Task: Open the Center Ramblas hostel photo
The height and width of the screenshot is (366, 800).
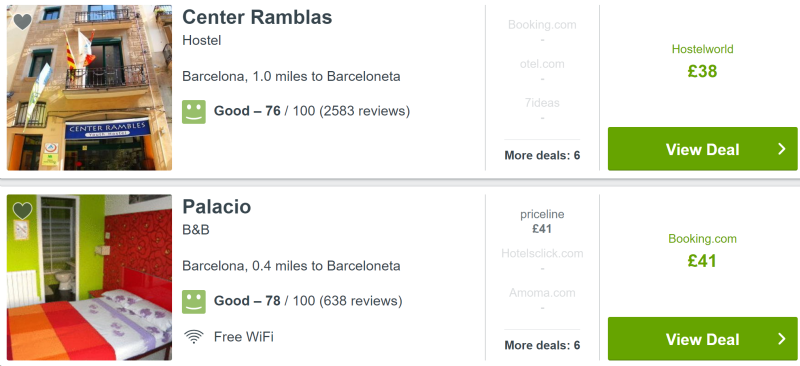Action: click(89, 87)
